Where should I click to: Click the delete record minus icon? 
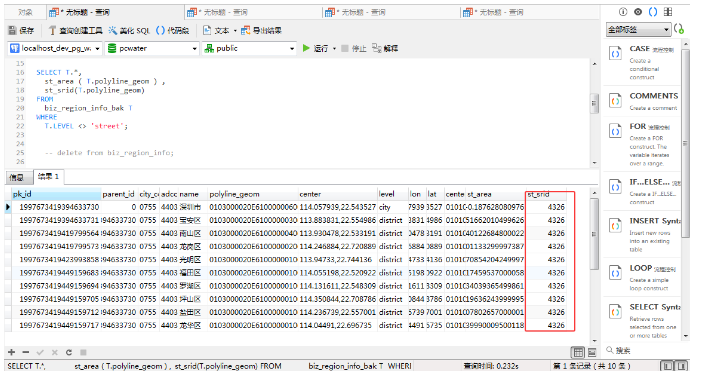[26, 352]
